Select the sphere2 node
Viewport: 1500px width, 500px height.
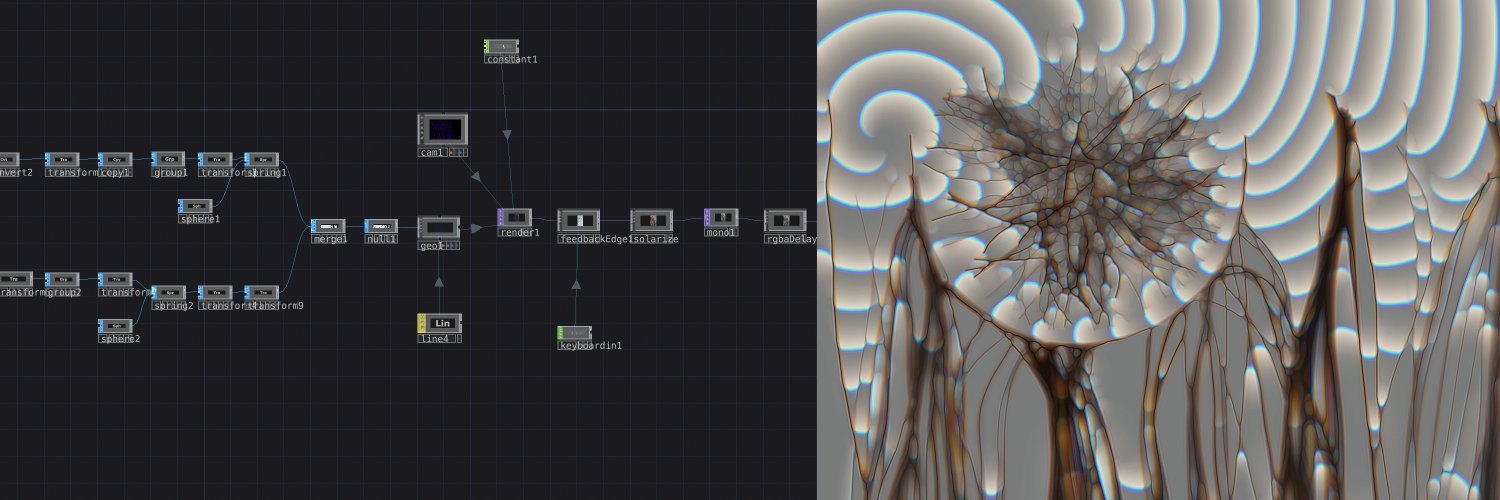(x=115, y=326)
